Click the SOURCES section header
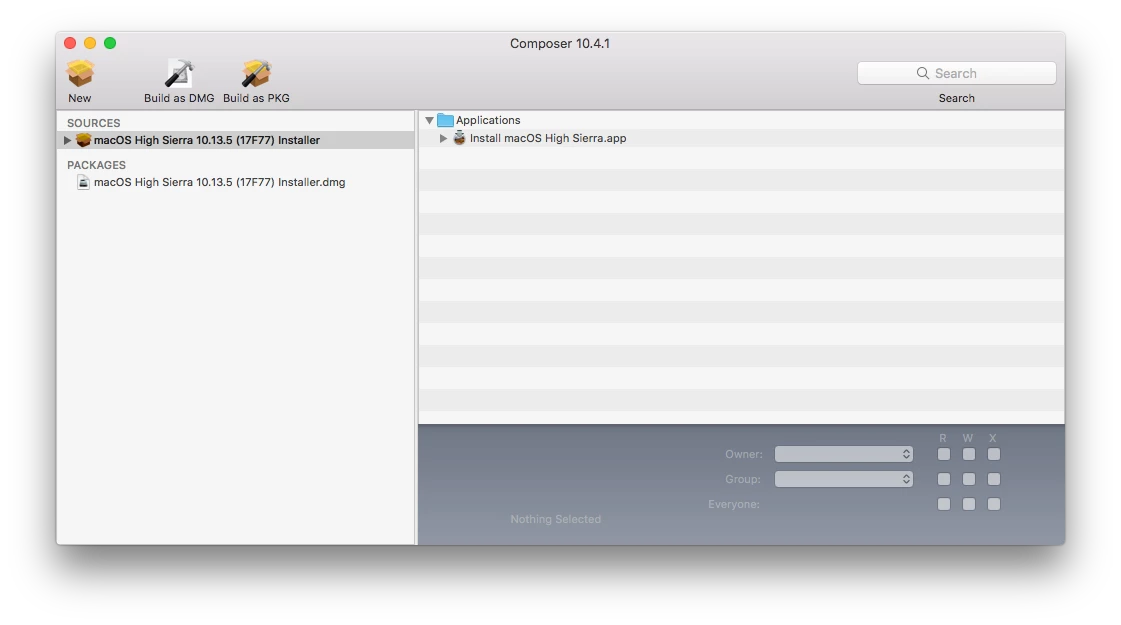The width and height of the screenshot is (1121, 625). 94,123
